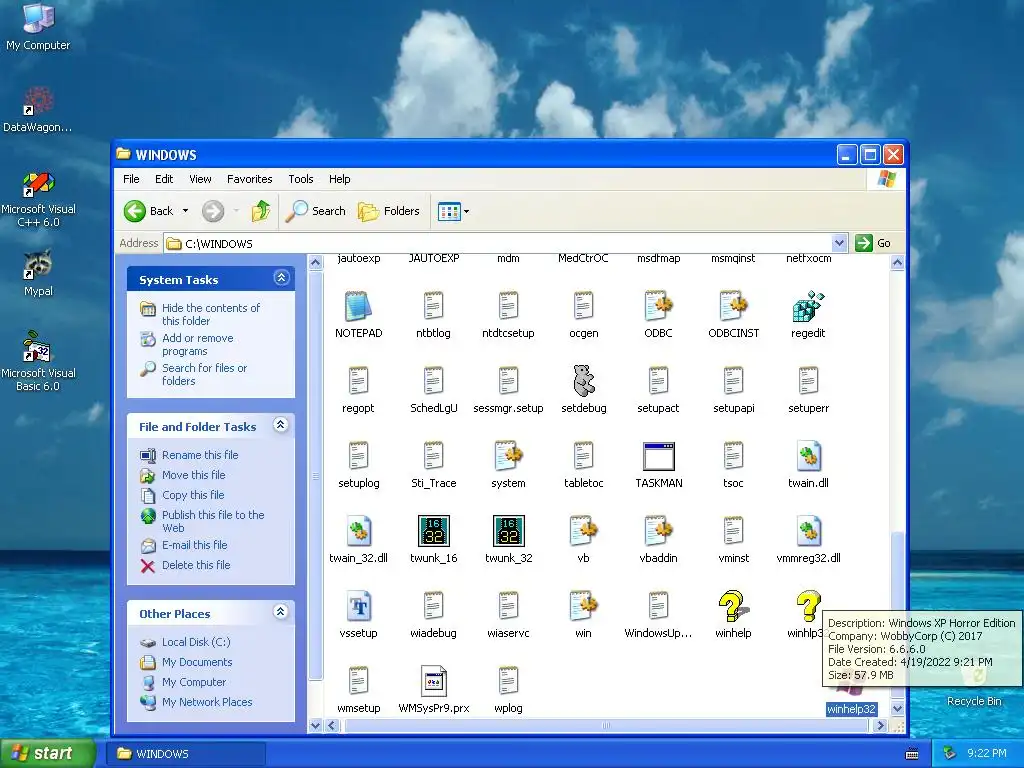Go to My Network Places link
This screenshot has height=768, width=1024.
tap(206, 702)
